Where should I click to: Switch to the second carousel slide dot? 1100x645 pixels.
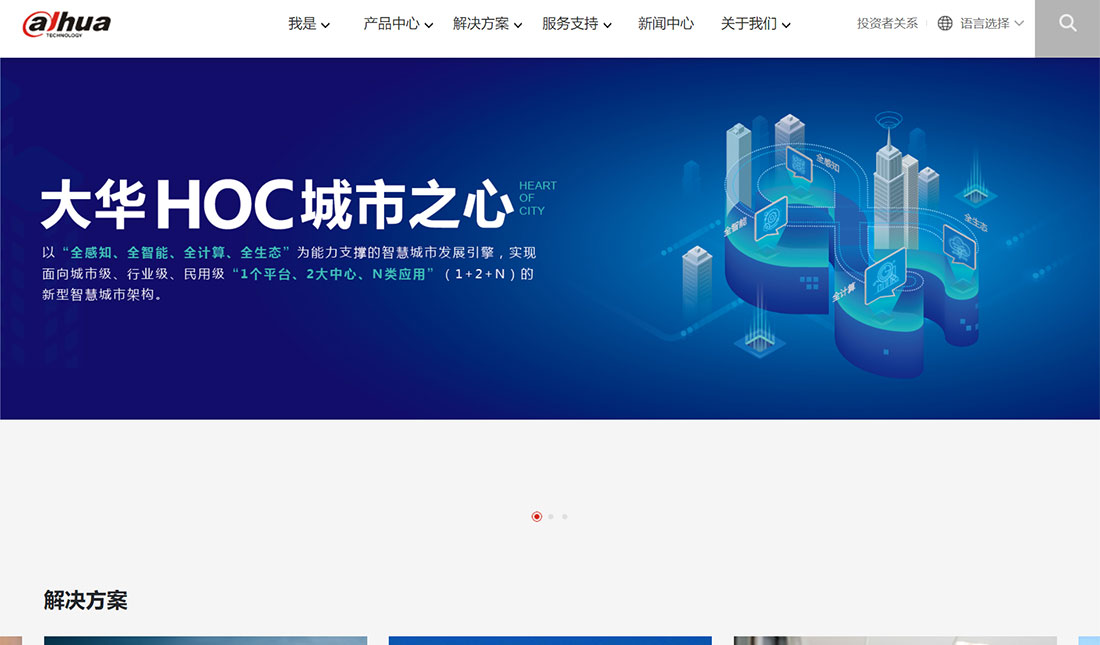[x=551, y=517]
